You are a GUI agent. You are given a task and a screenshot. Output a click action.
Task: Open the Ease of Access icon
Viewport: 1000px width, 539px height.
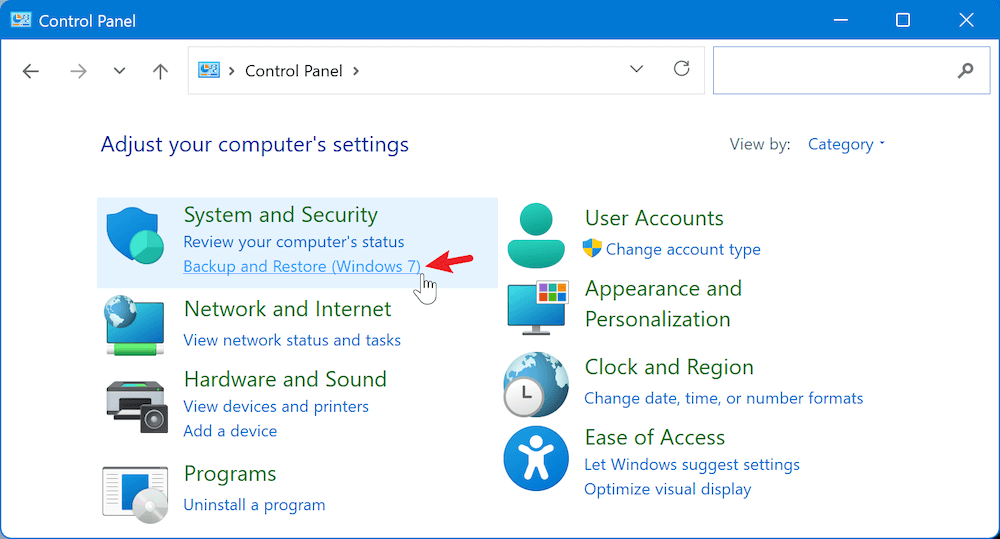pos(536,459)
